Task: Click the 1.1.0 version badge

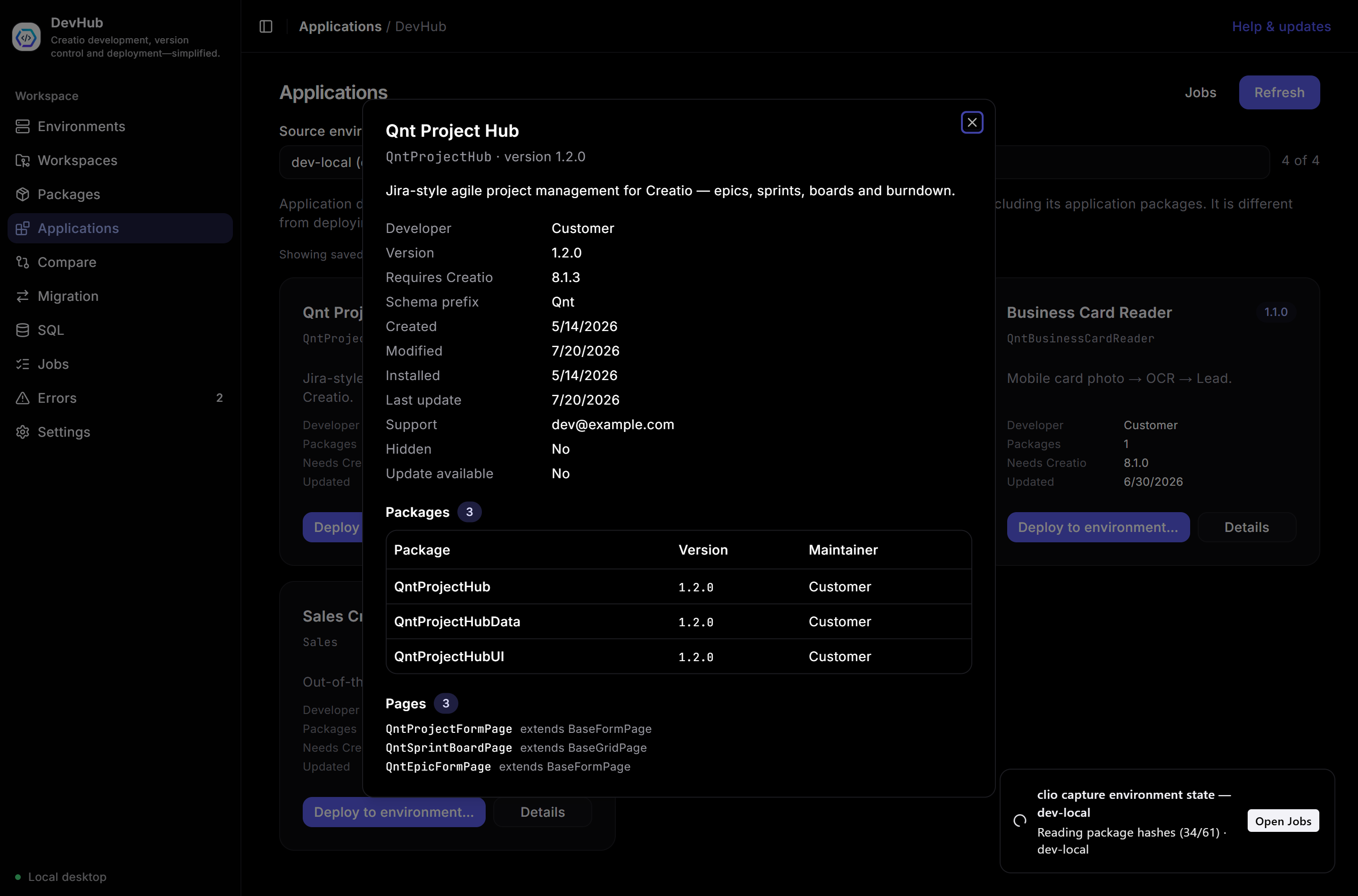Action: (x=1276, y=312)
